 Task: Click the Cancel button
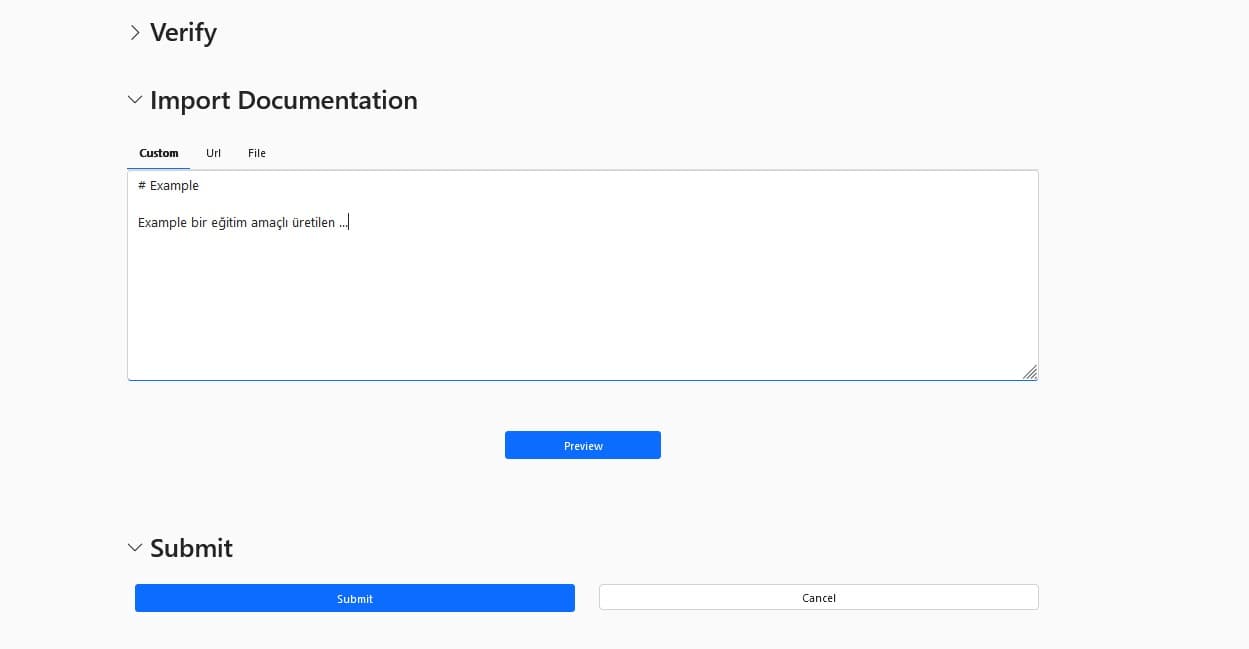tap(818, 597)
